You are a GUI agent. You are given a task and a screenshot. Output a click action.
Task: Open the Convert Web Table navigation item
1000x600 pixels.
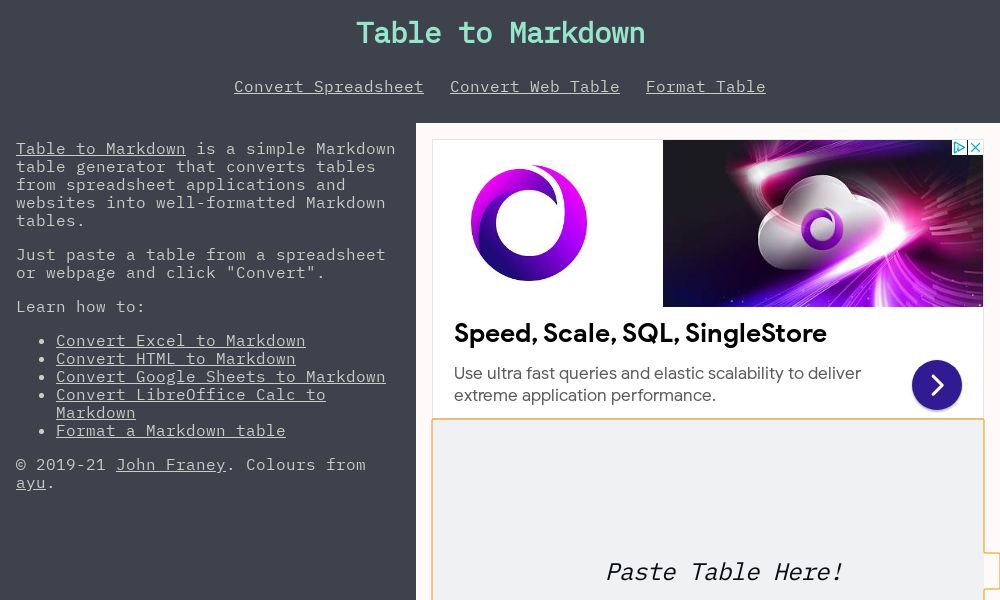[535, 86]
